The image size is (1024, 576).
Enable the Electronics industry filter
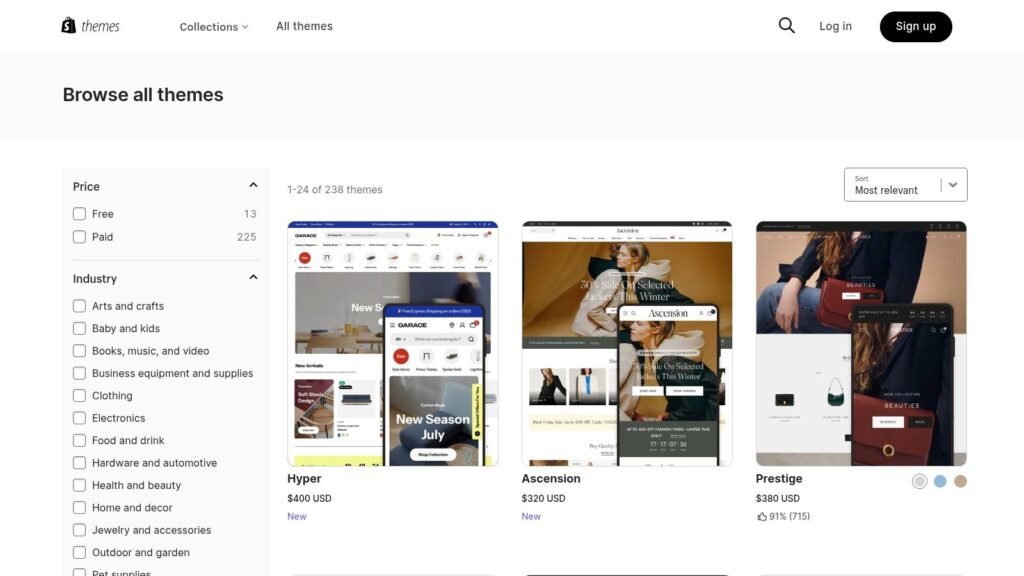tap(79, 417)
